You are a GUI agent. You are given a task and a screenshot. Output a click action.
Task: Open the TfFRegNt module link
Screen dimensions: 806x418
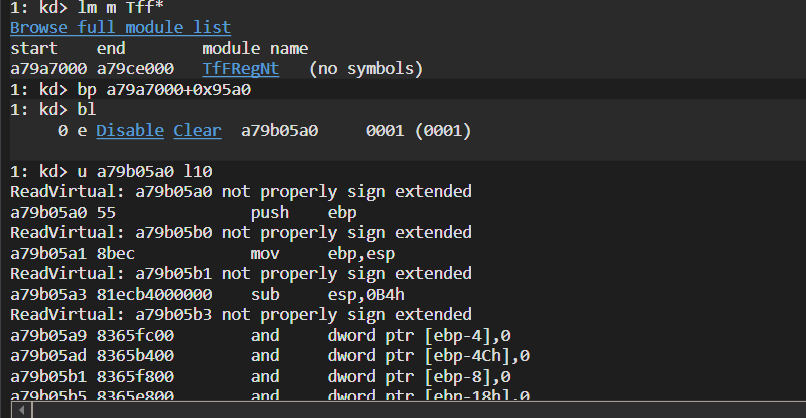(241, 68)
